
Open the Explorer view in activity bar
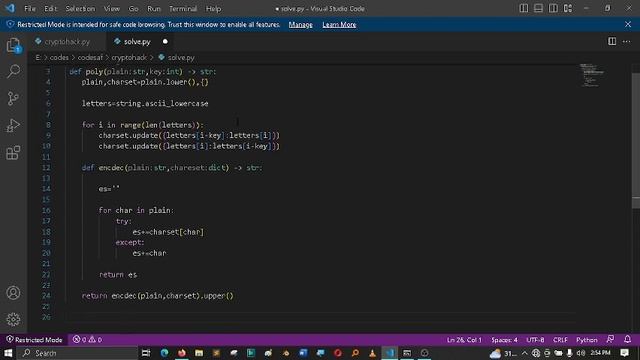(x=13, y=45)
